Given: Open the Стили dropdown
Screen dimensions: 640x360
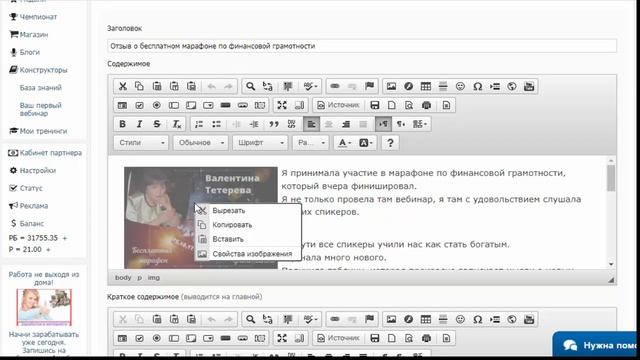Looking at the screenshot, I should pos(141,143).
